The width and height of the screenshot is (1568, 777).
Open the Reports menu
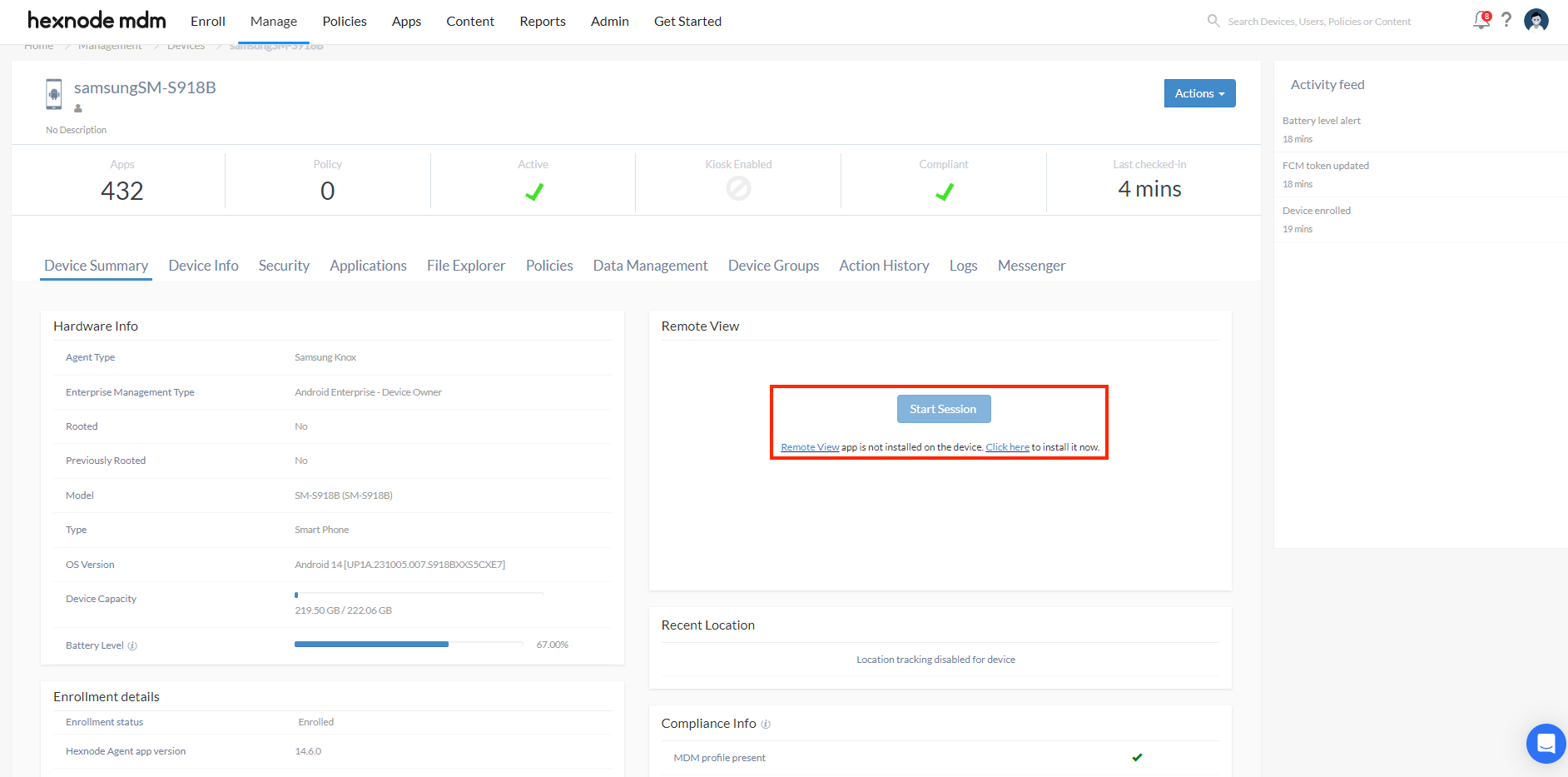click(x=543, y=22)
